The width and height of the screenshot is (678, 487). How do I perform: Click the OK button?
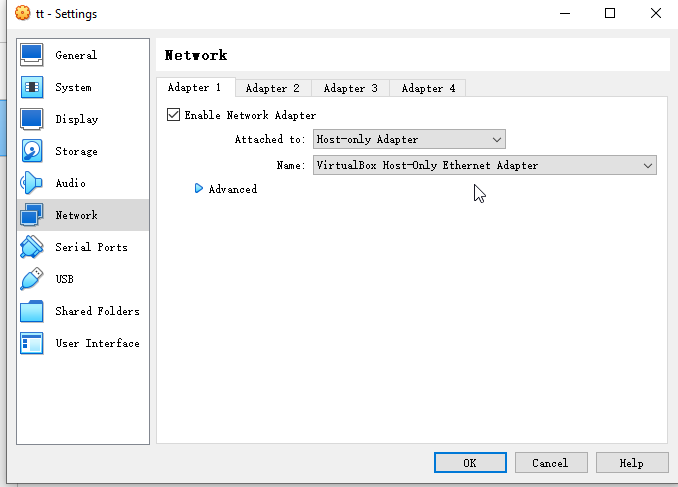click(470, 463)
